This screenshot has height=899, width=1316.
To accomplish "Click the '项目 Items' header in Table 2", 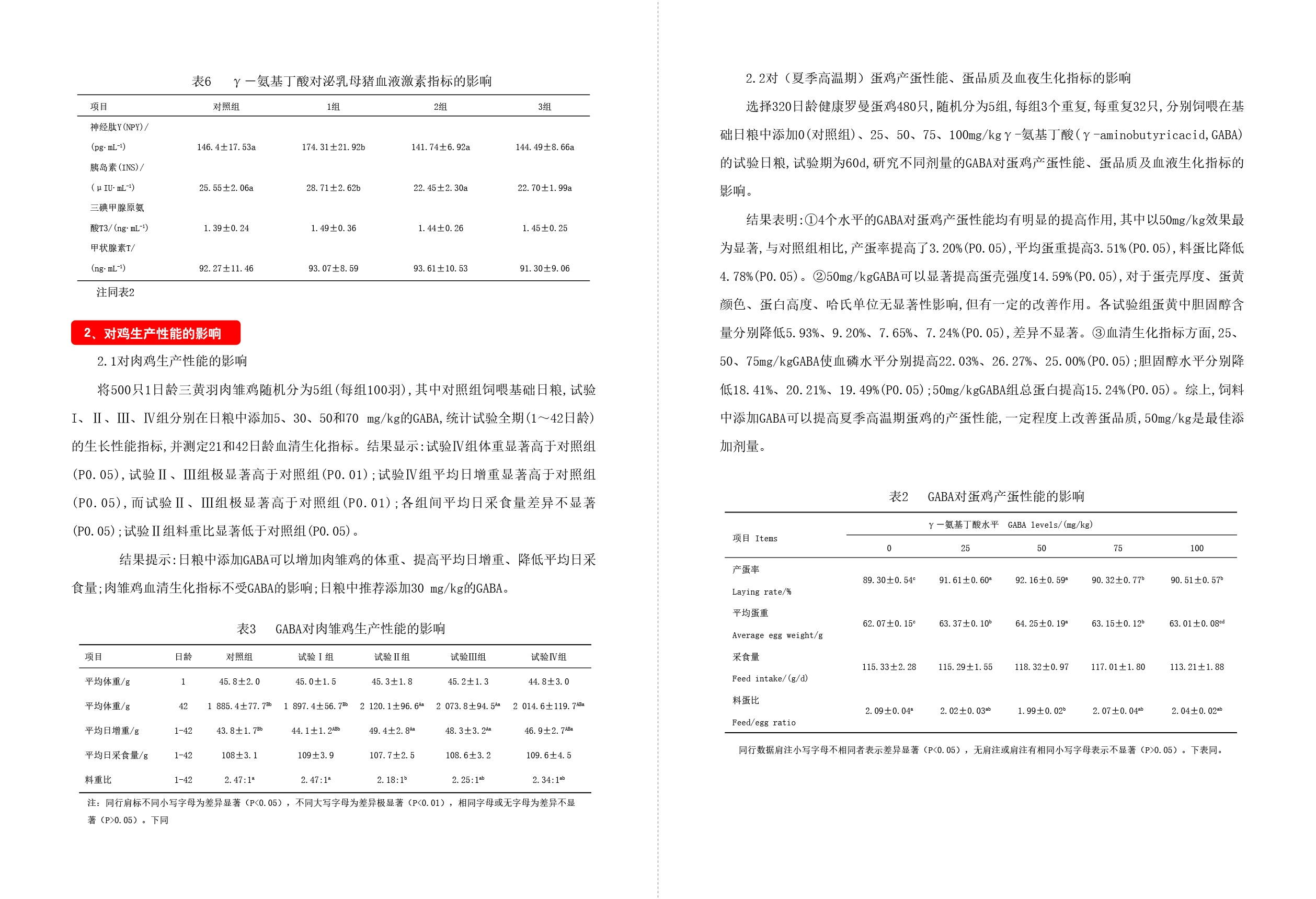I will point(755,538).
